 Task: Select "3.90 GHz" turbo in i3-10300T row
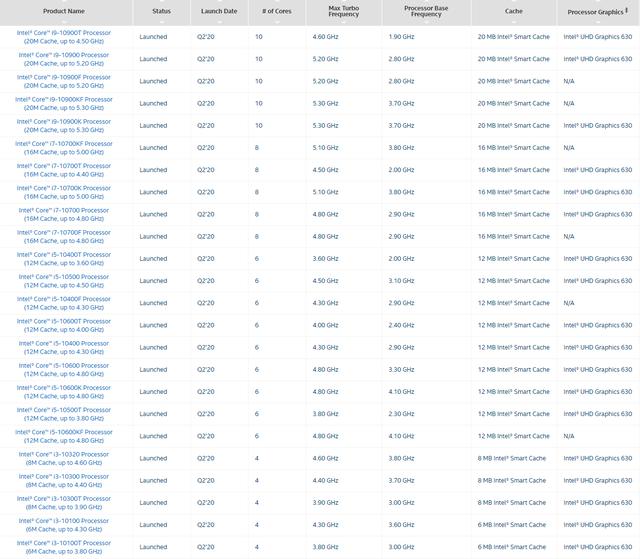pyautogui.click(x=325, y=502)
